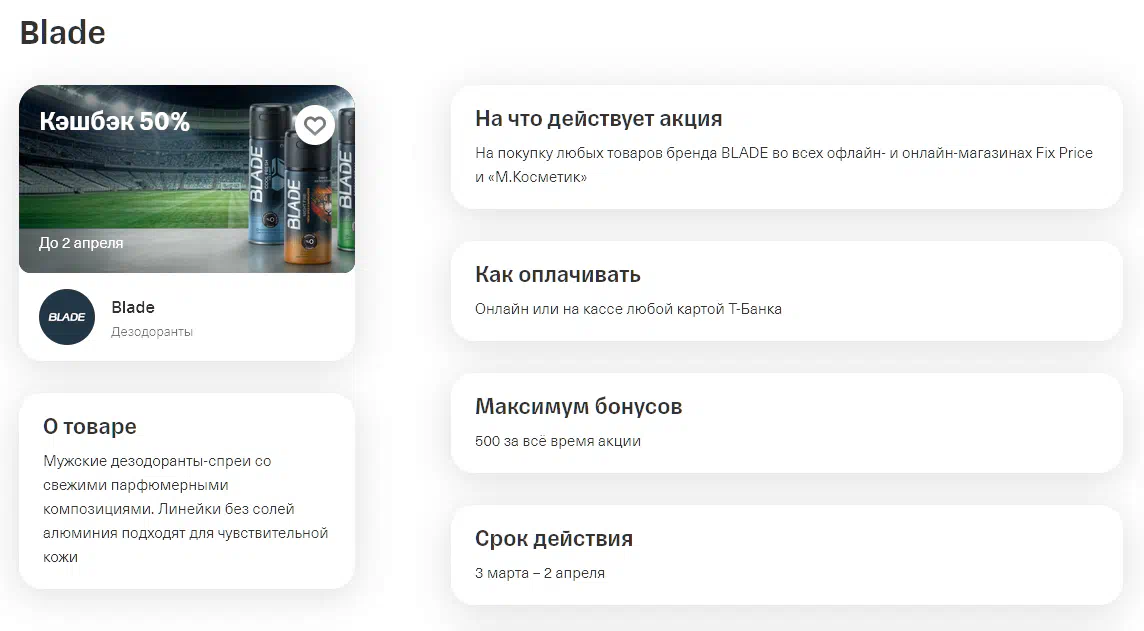Click the round BLADE brand logo
This screenshot has height=631, width=1144.
pos(67,317)
